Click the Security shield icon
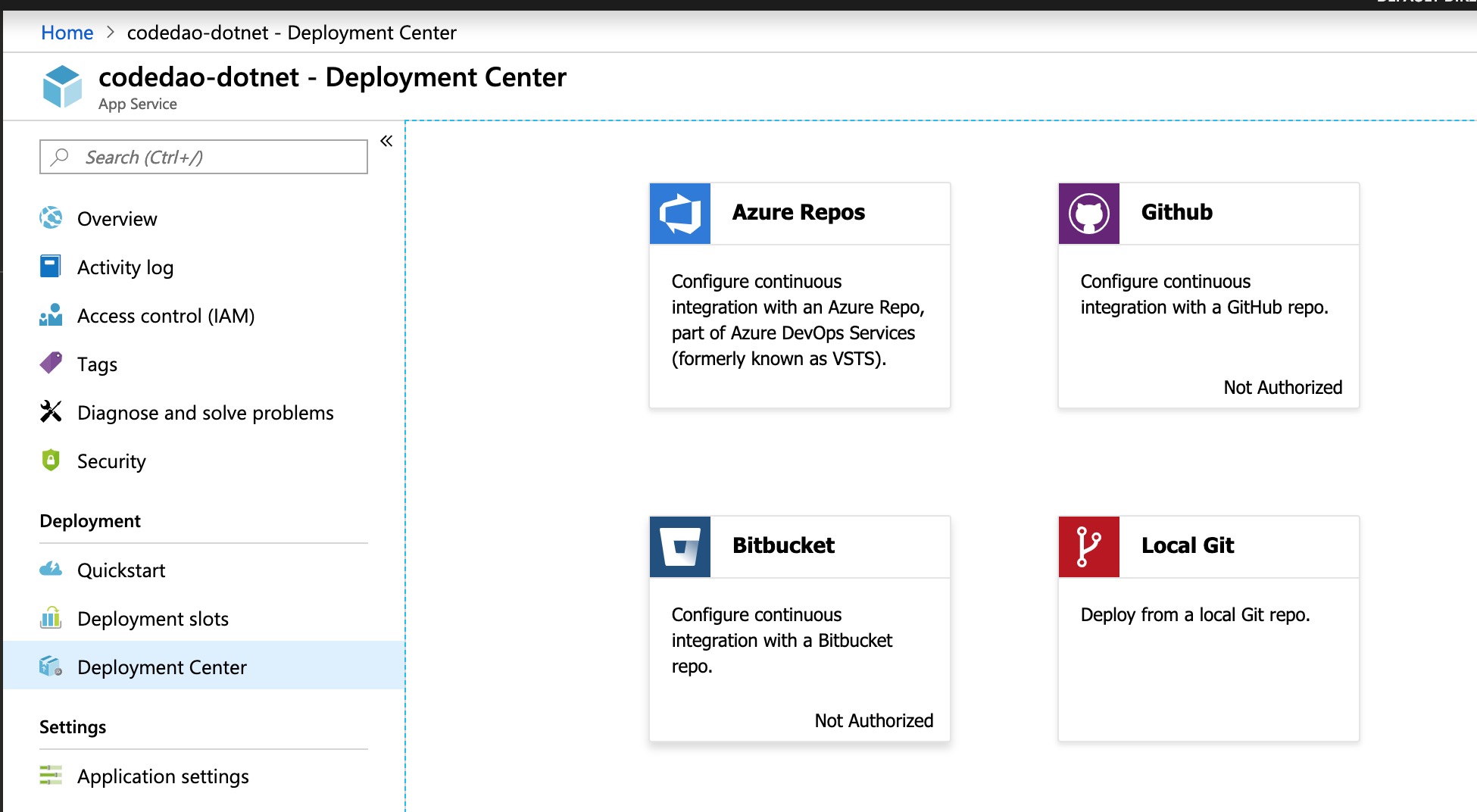 coord(51,461)
